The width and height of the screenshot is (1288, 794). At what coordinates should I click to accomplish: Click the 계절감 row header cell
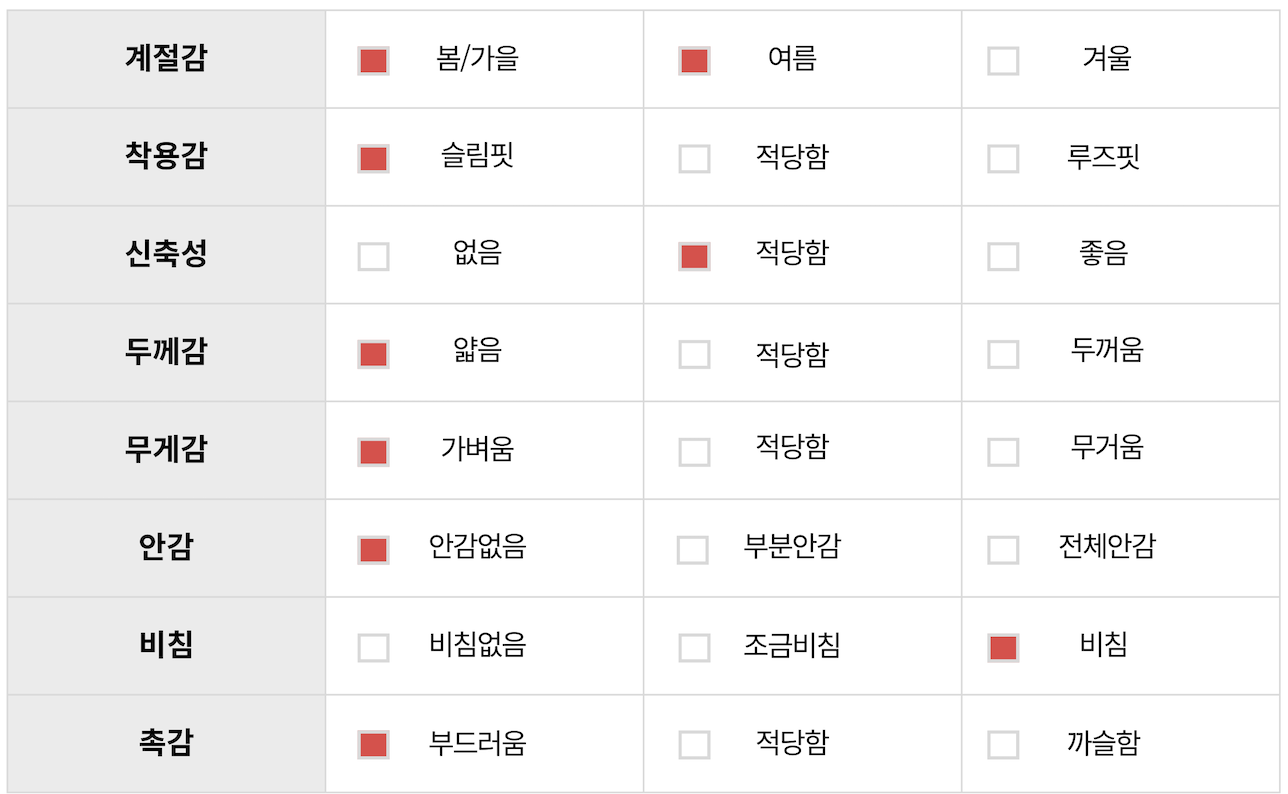[x=166, y=59]
